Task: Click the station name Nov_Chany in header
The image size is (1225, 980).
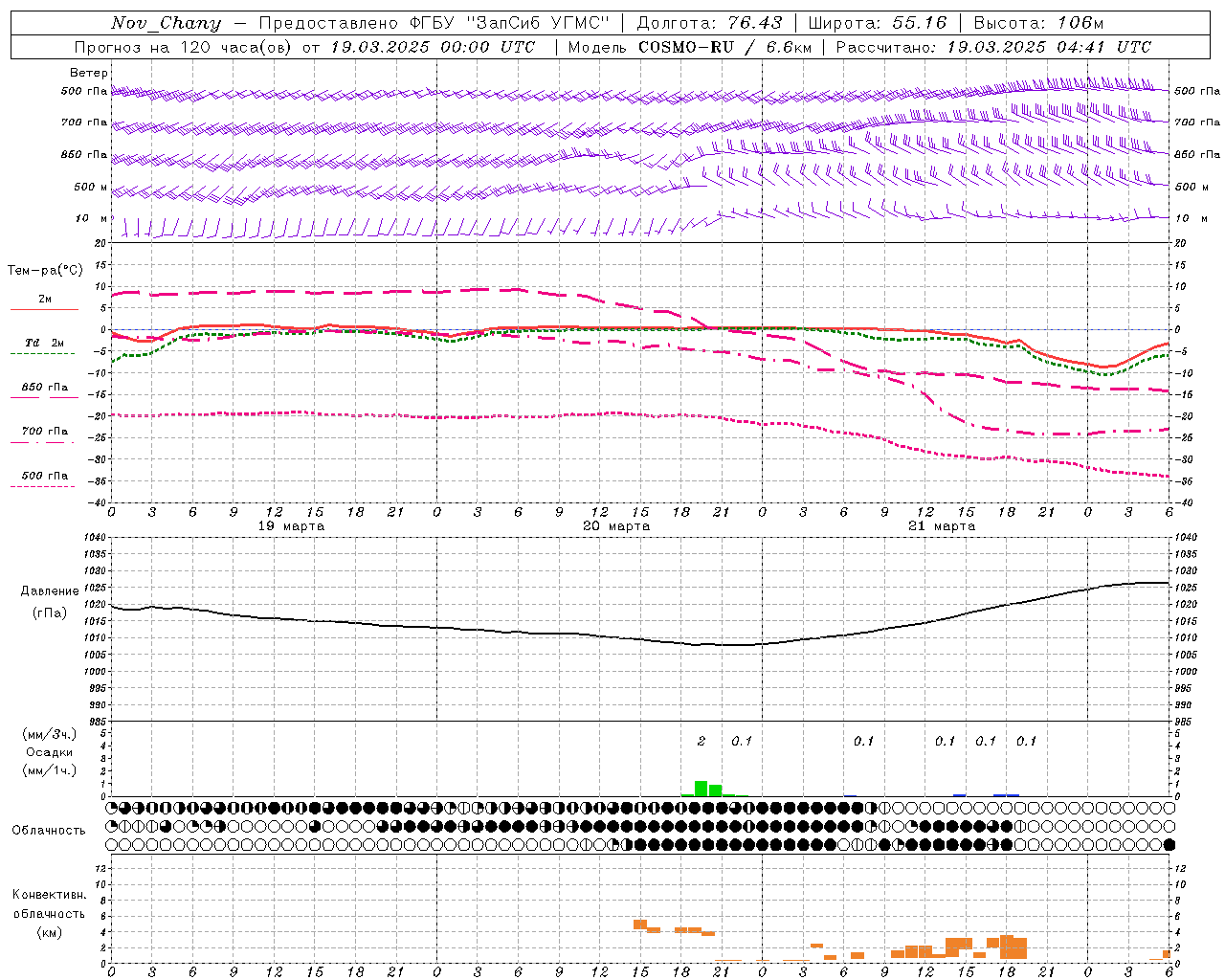Action: point(166,23)
